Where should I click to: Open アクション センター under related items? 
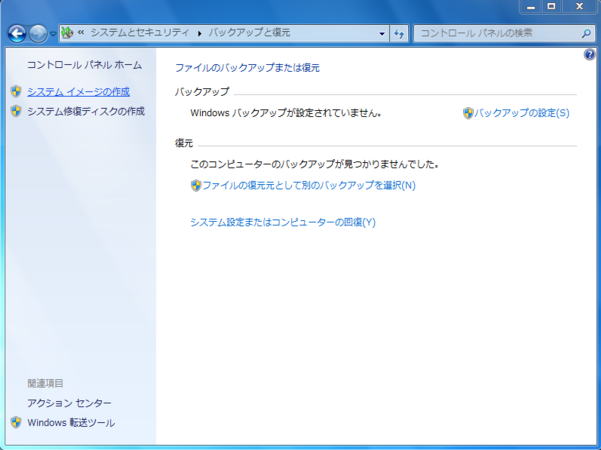69,403
